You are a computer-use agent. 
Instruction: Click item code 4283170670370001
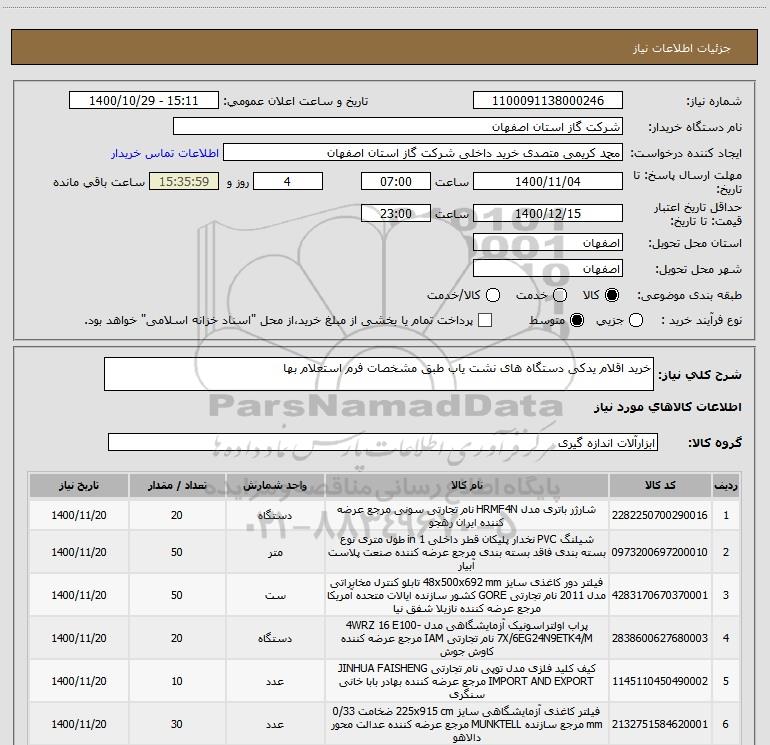660,595
